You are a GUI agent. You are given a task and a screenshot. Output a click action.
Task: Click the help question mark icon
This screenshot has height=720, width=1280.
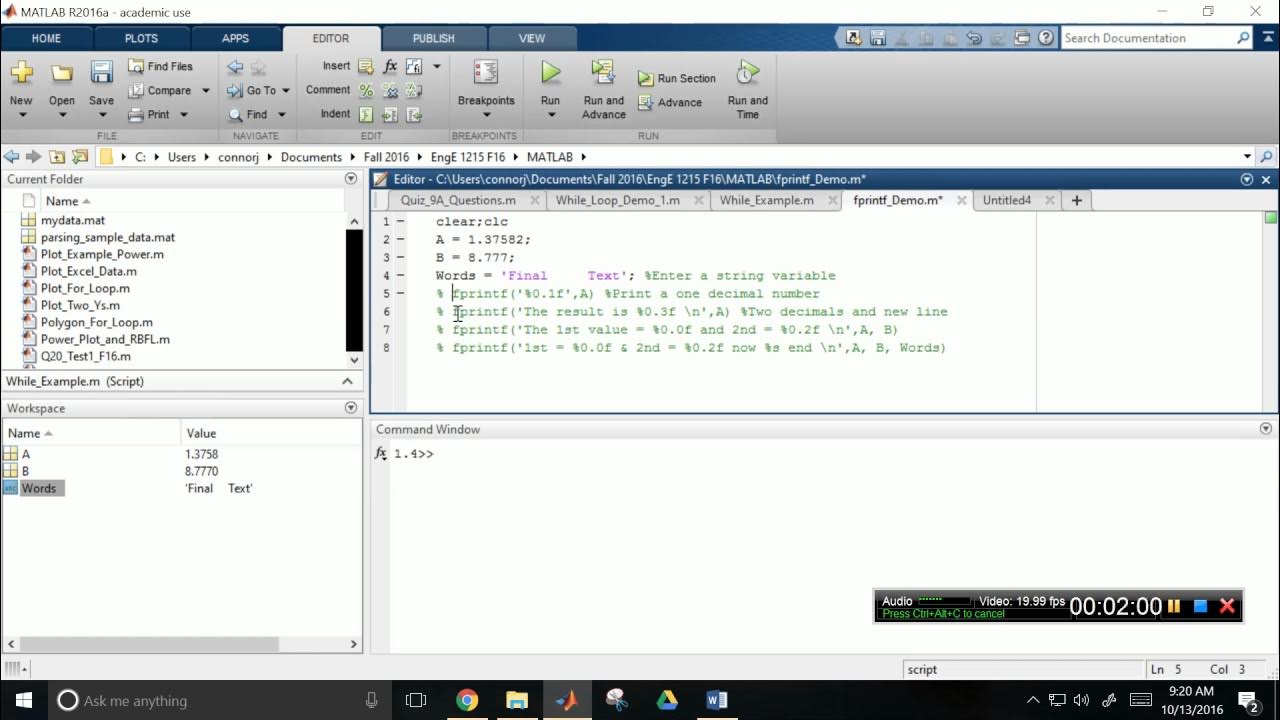(1045, 38)
